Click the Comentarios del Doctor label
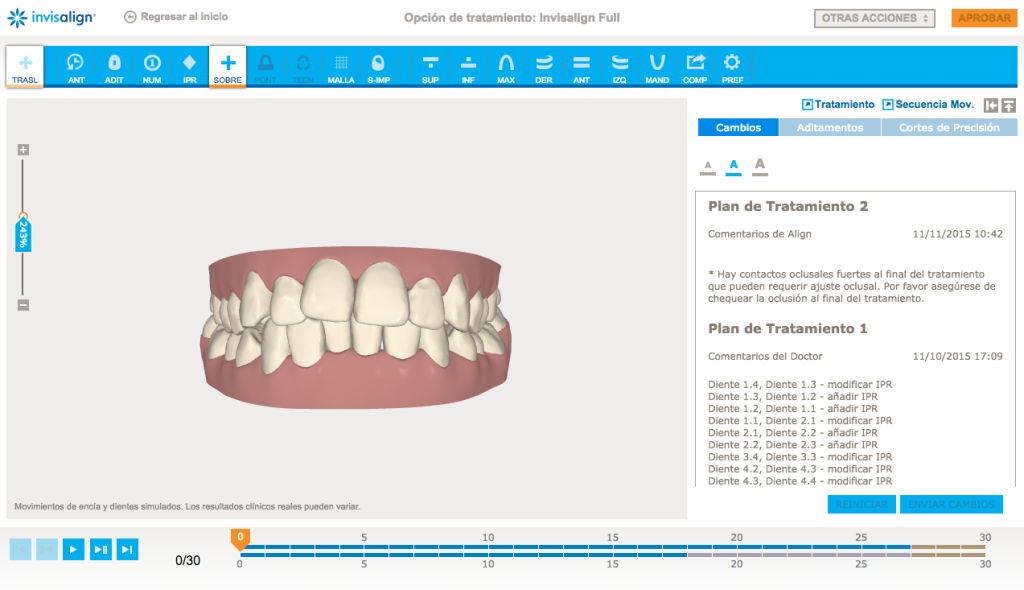Viewport: 1024px width, 590px height. tap(765, 356)
